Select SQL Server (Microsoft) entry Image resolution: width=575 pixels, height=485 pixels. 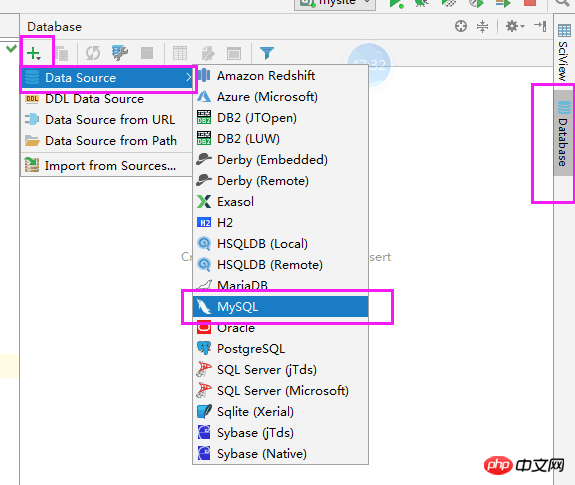281,391
